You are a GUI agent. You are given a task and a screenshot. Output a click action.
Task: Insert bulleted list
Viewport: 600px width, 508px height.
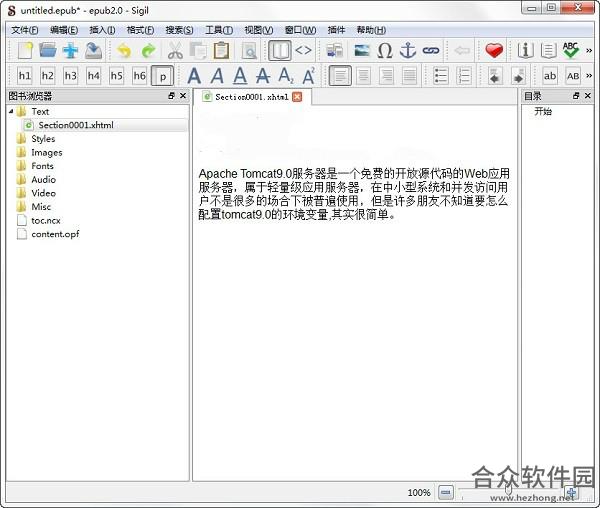pyautogui.click(x=441, y=76)
